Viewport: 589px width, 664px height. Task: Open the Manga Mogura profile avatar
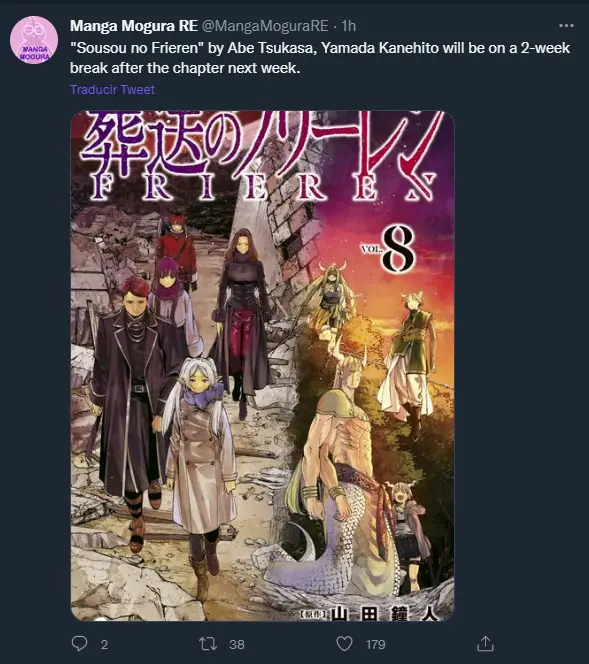tap(34, 40)
